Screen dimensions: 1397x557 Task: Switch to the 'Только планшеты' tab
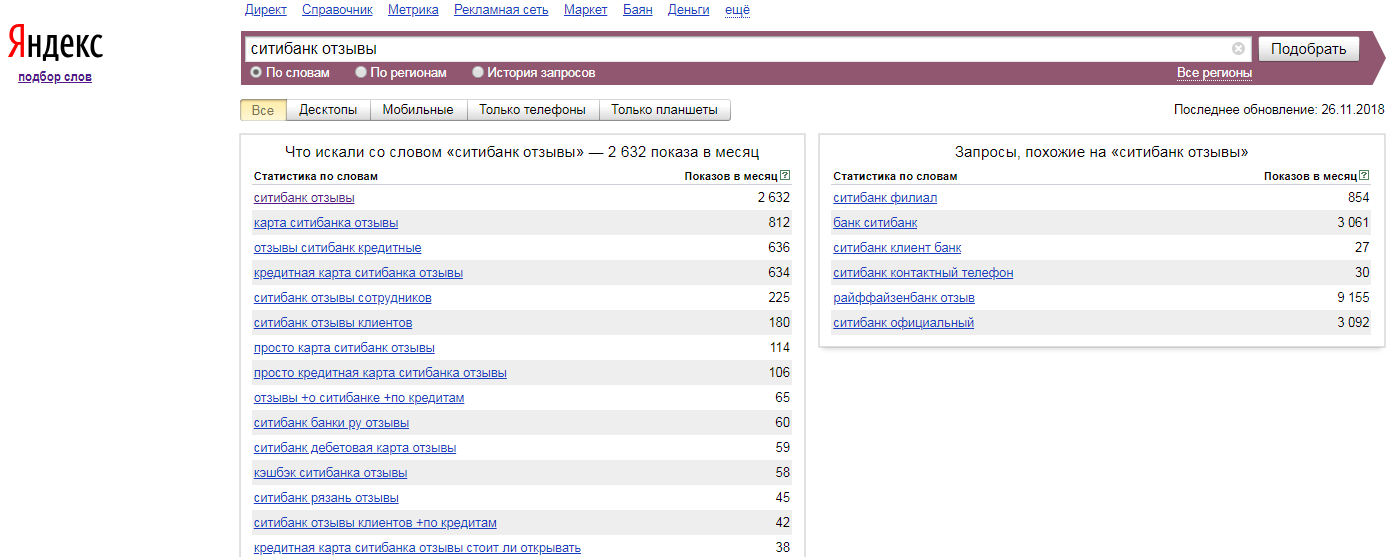click(665, 110)
